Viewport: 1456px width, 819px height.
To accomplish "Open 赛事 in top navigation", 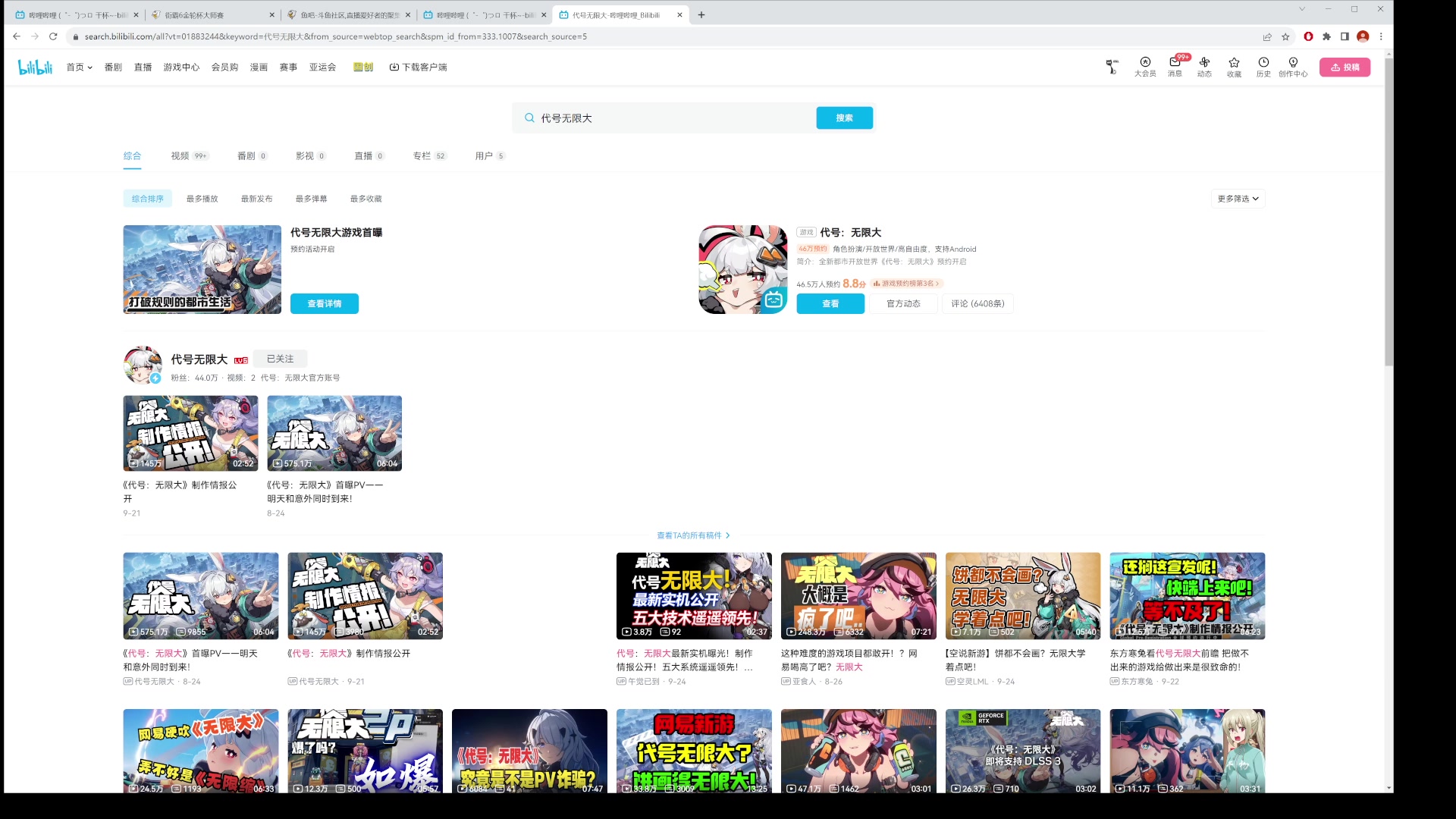I will point(288,67).
